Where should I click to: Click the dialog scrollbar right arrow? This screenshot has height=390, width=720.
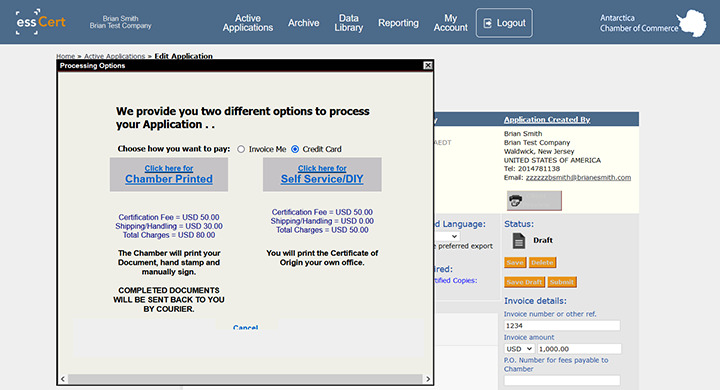[428, 379]
